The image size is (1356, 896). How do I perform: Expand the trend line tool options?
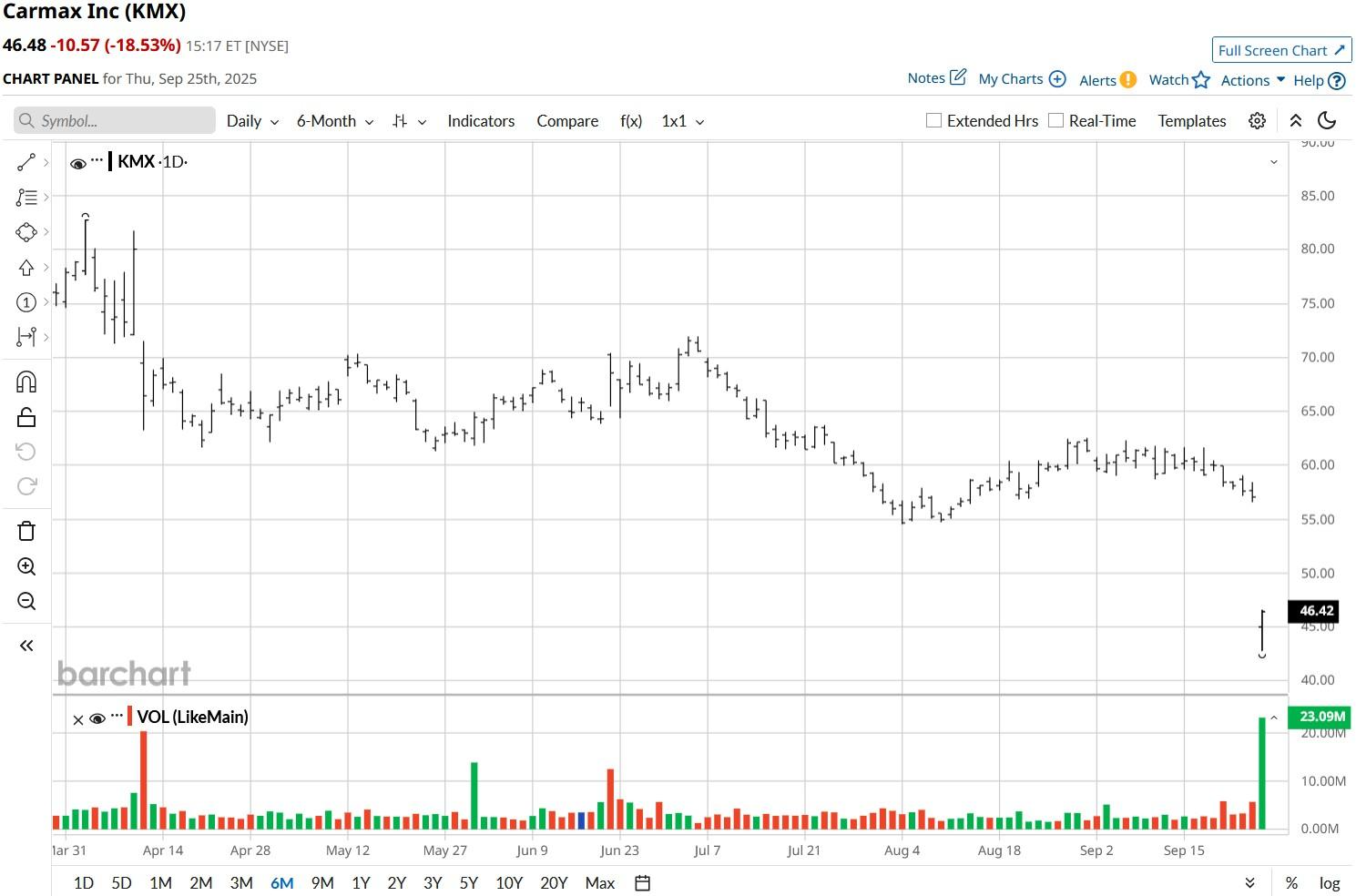coord(46,162)
